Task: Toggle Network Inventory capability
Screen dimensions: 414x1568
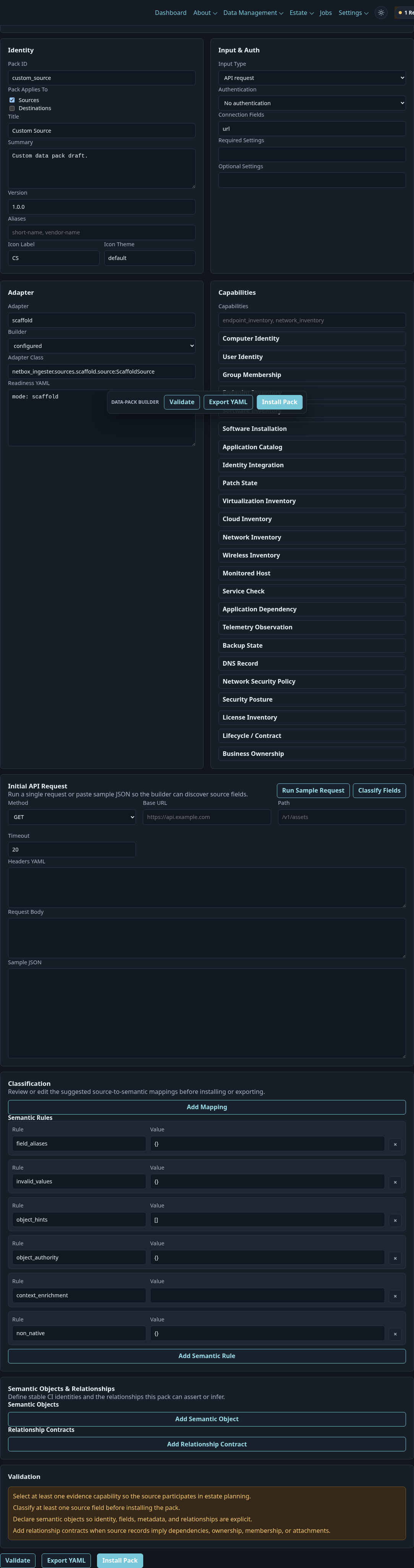Action: click(x=312, y=537)
